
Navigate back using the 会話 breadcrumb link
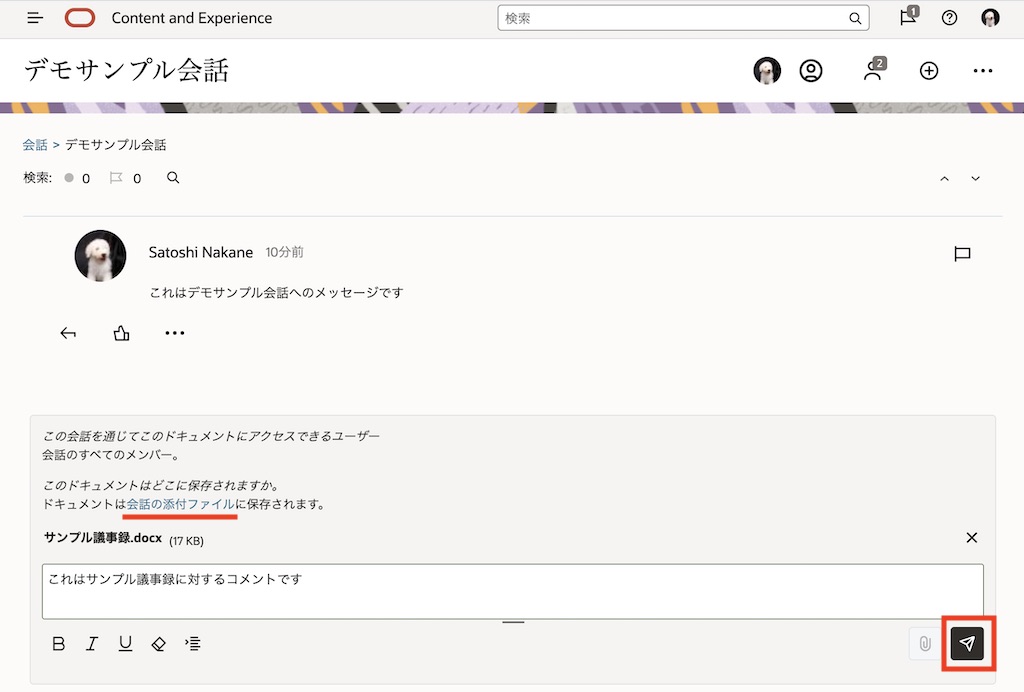click(34, 144)
